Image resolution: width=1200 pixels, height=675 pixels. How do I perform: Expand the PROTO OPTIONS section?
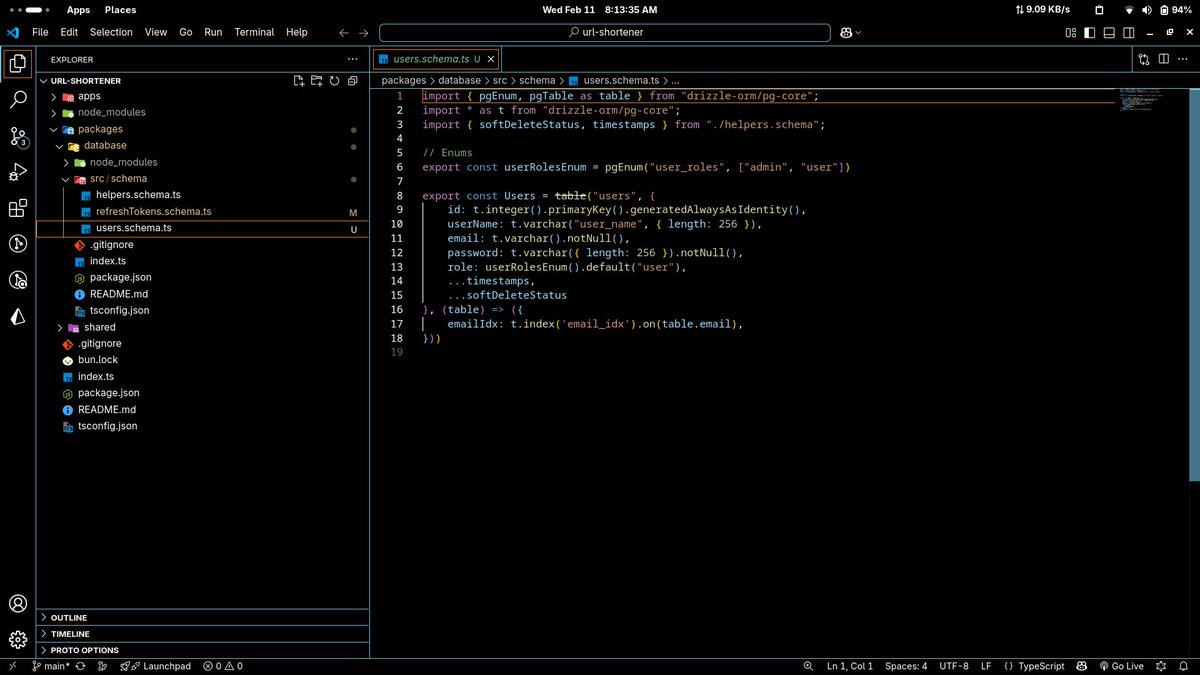tap(202, 649)
